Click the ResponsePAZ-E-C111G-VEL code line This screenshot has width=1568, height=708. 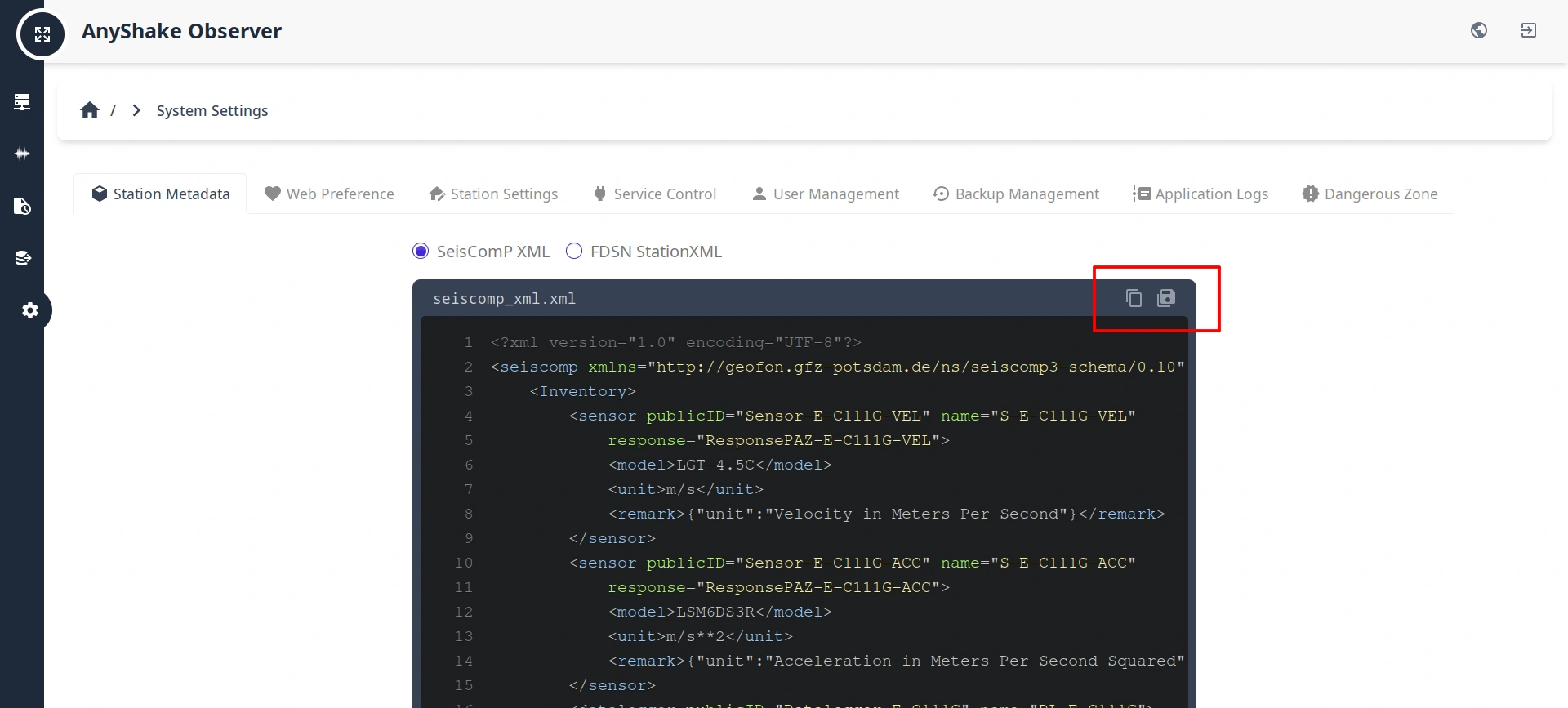pos(778,440)
